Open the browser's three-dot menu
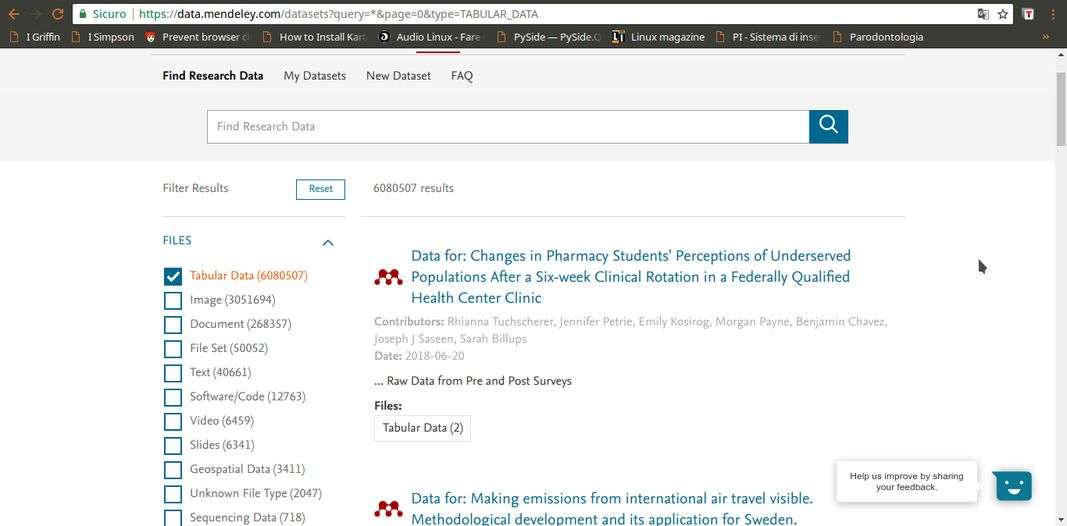The width and height of the screenshot is (1067, 526). (x=1053, y=14)
